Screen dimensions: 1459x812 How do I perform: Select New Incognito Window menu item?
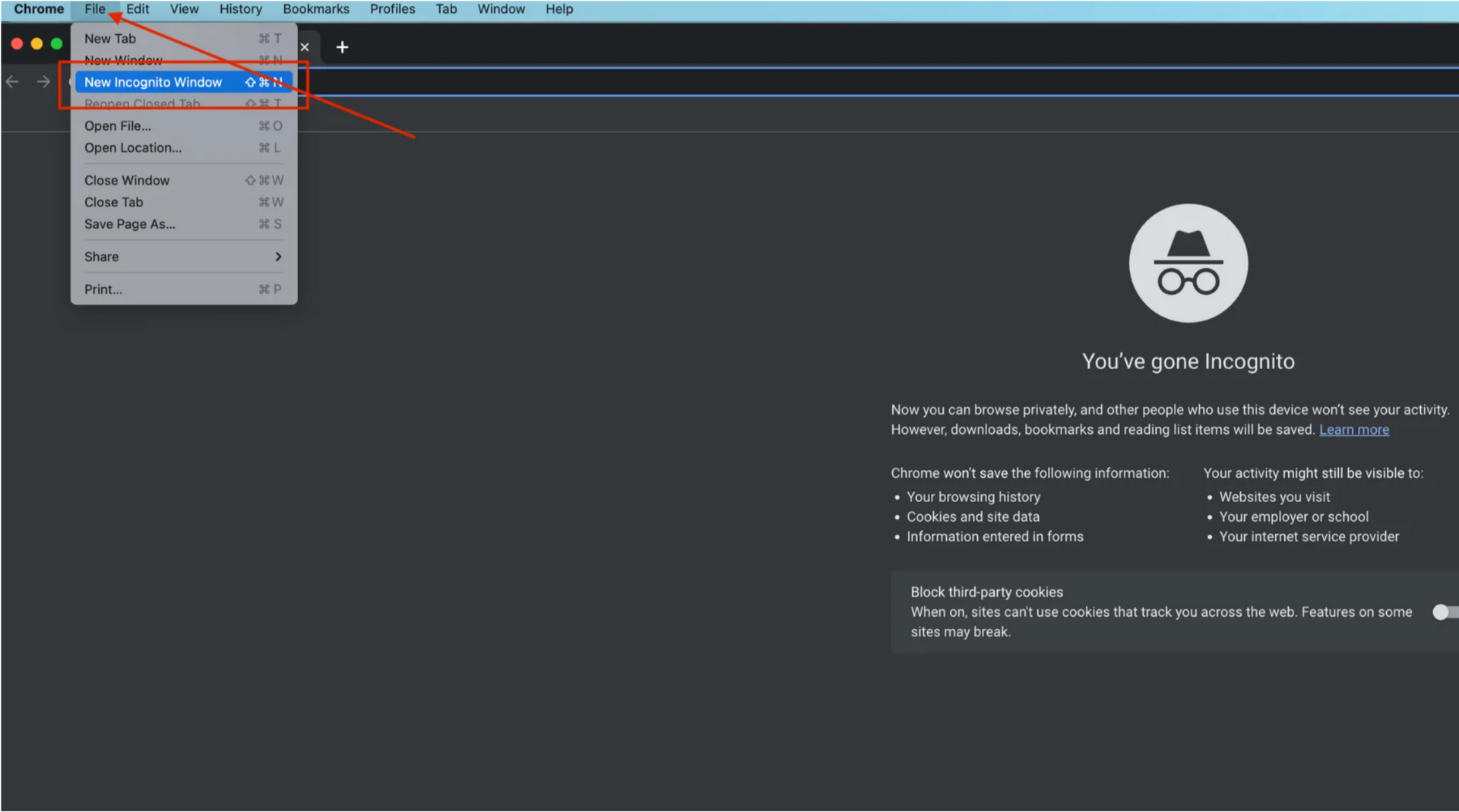pyautogui.click(x=183, y=82)
